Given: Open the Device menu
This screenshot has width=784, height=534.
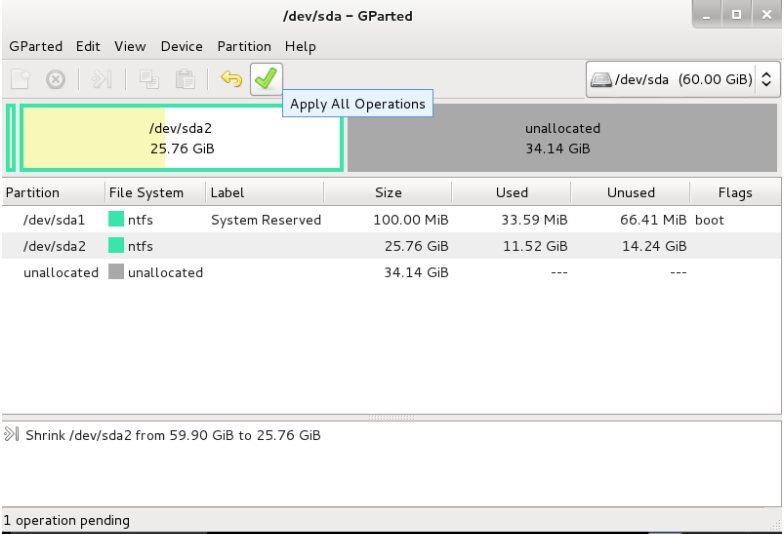Looking at the screenshot, I should (182, 46).
